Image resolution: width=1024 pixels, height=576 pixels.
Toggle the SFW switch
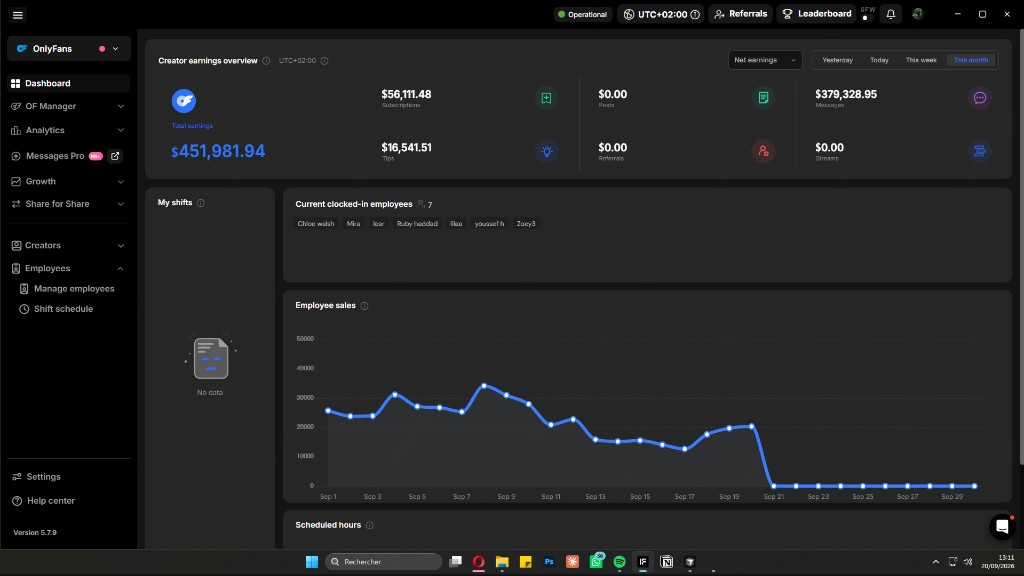867,18
